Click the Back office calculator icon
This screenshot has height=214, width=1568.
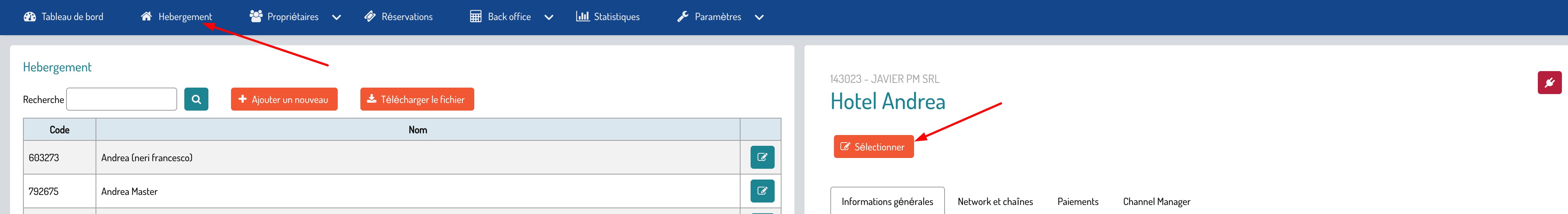coord(476,17)
